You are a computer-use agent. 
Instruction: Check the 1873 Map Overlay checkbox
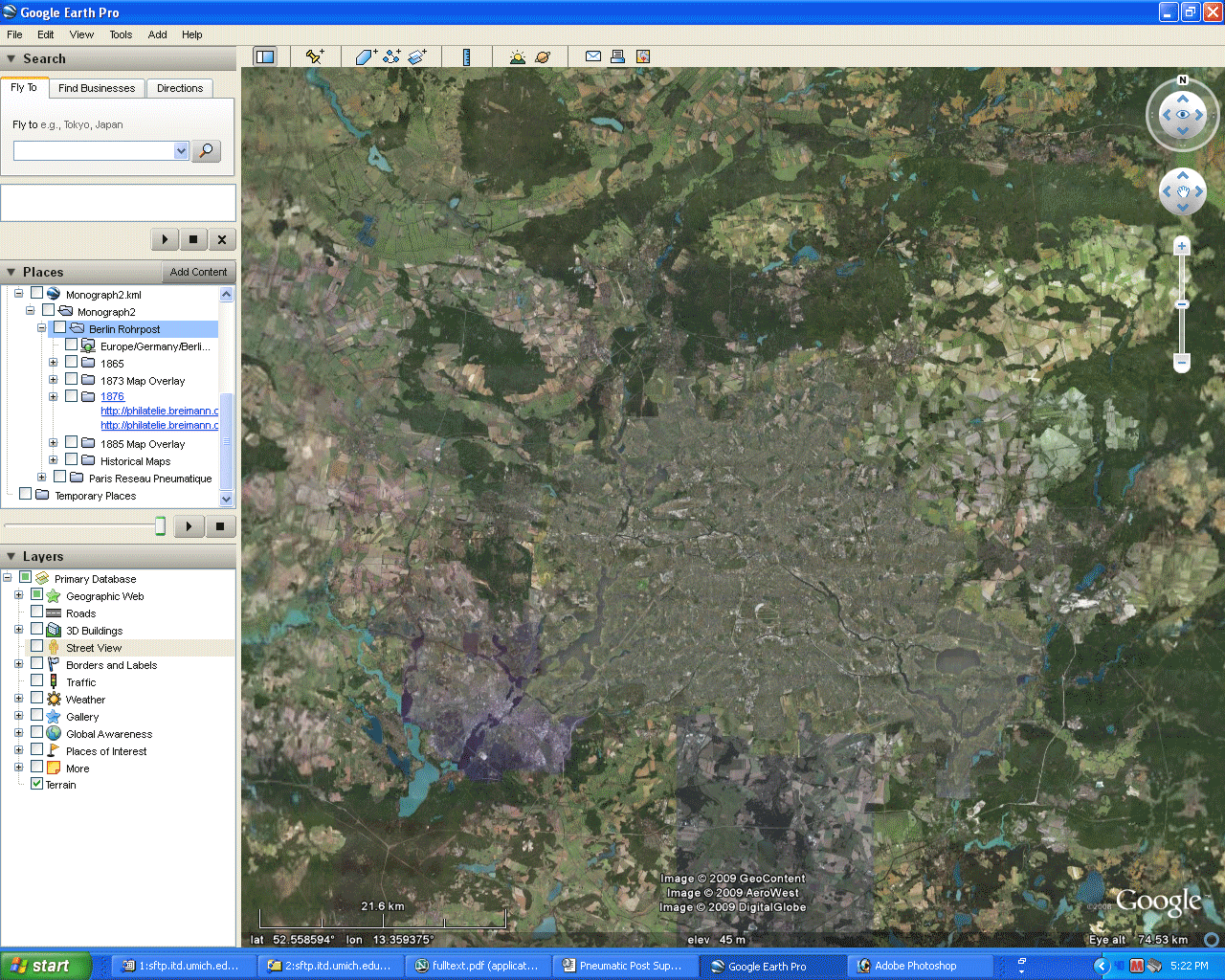tap(71, 380)
